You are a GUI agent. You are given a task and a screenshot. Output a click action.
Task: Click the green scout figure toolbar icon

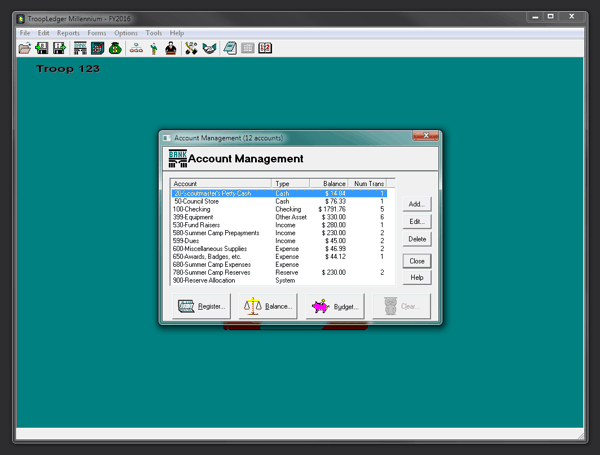tap(153, 48)
